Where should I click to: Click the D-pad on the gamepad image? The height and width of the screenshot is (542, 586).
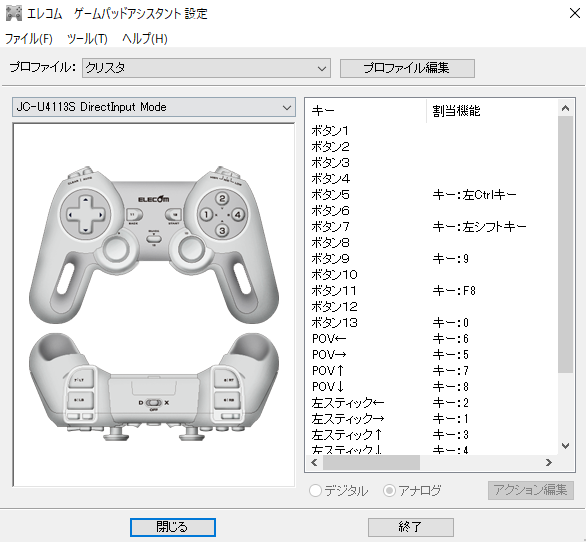[x=86, y=215]
